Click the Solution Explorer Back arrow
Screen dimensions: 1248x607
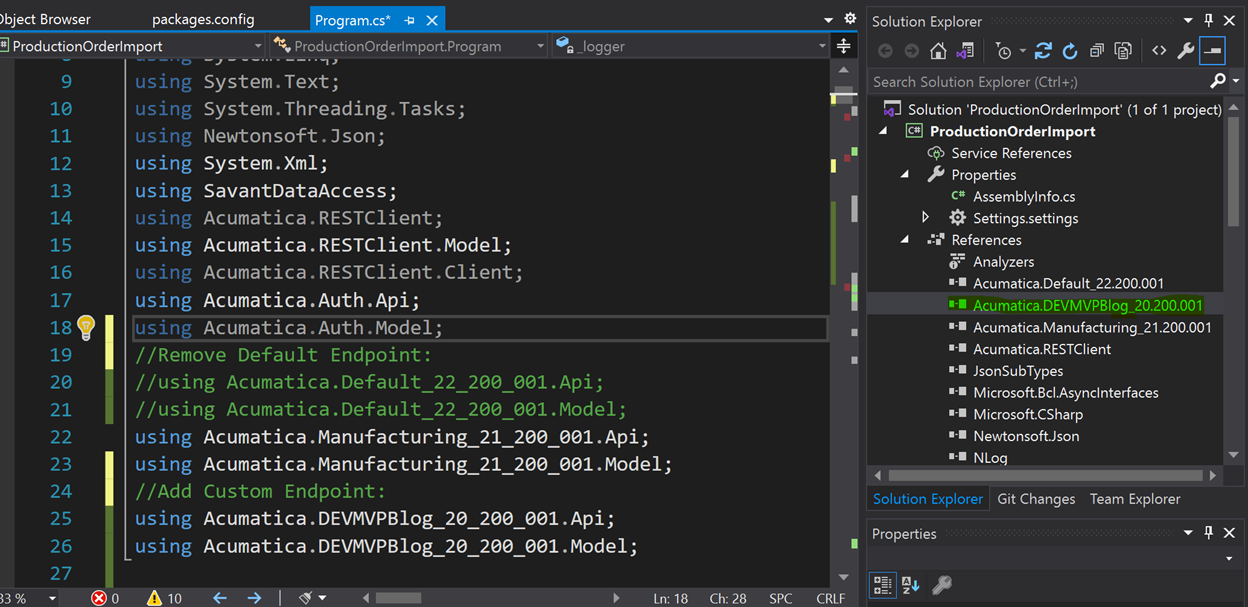click(885, 51)
